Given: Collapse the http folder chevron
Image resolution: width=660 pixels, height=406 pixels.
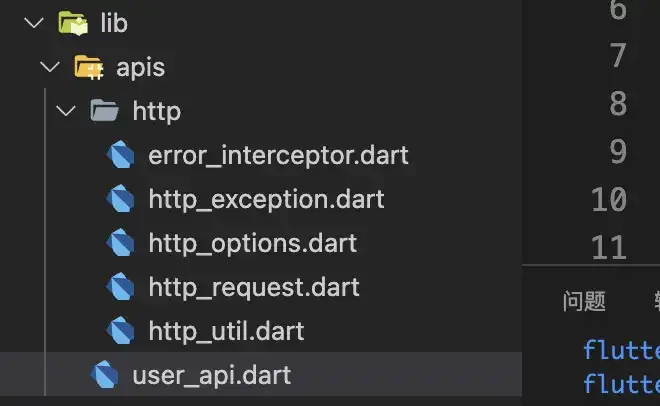Looking at the screenshot, I should tap(66, 111).
